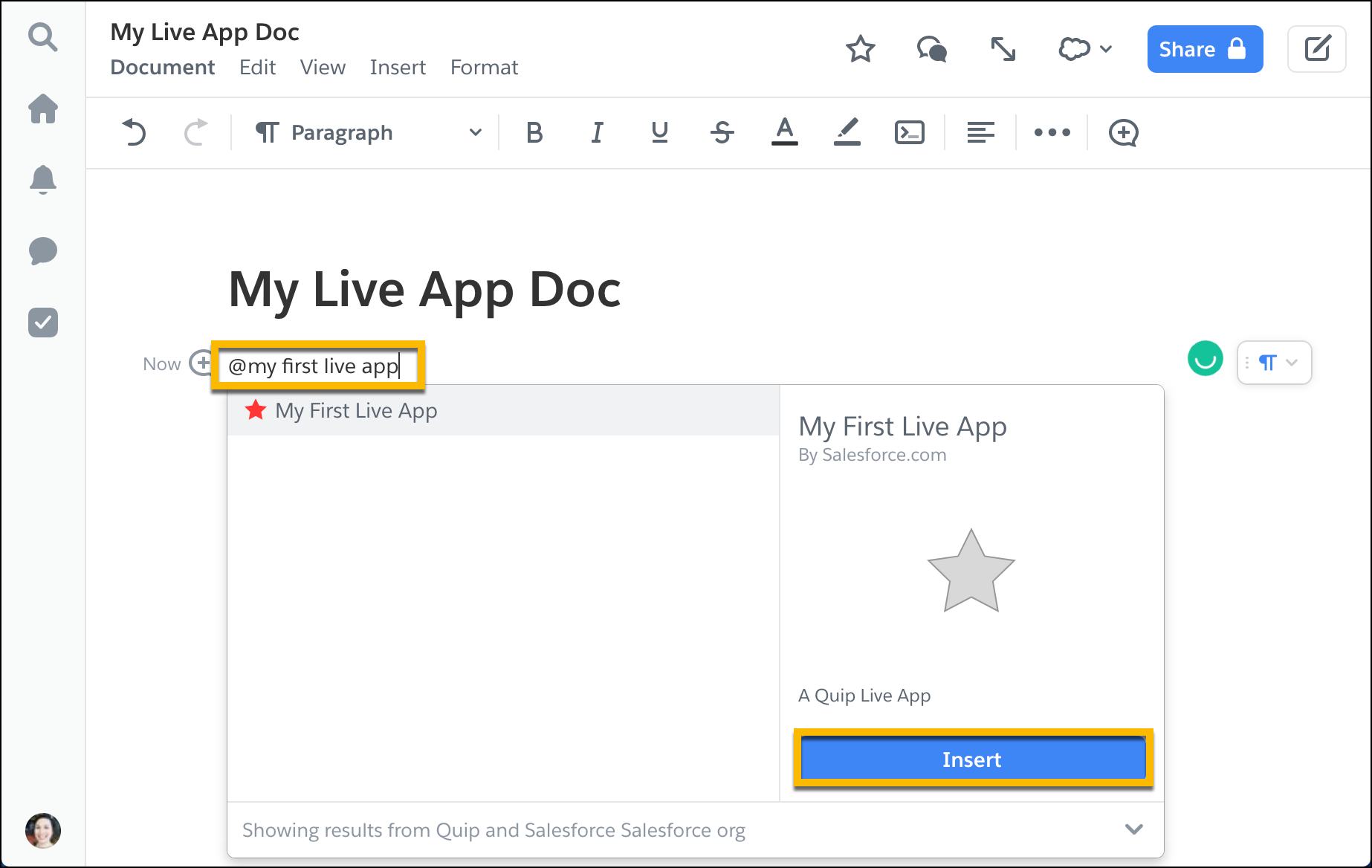Open notifications bell in sidebar
Image resolution: width=1372 pixels, height=868 pixels.
(x=42, y=179)
